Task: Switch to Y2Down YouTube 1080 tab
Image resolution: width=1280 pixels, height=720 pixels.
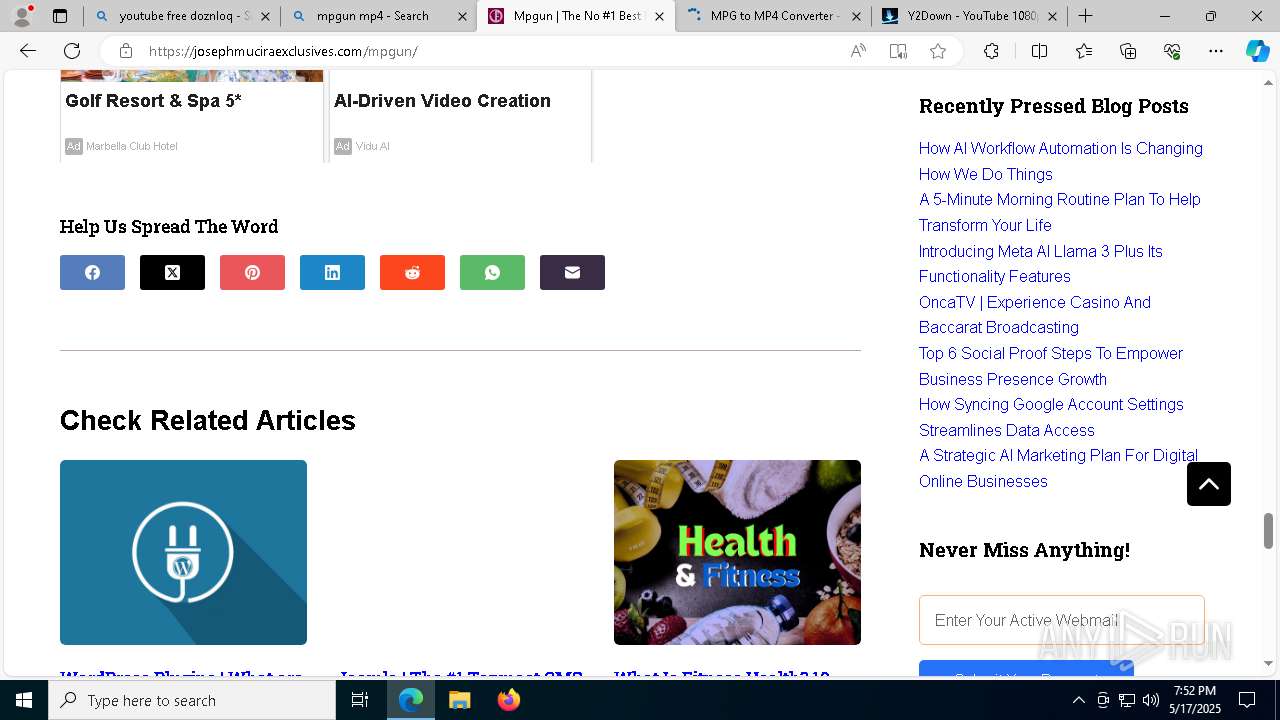Action: tap(969, 16)
